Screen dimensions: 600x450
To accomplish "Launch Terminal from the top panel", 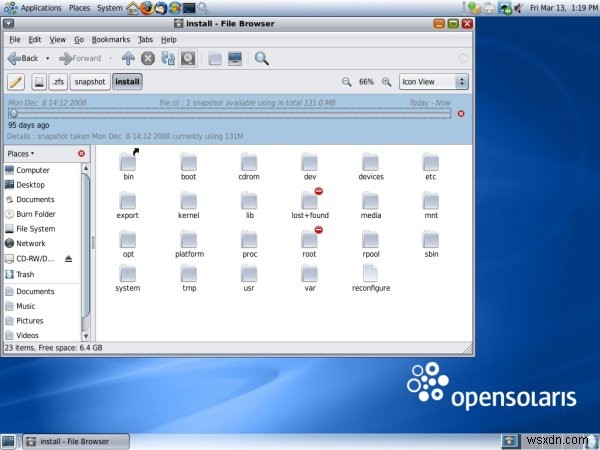I will [189, 8].
